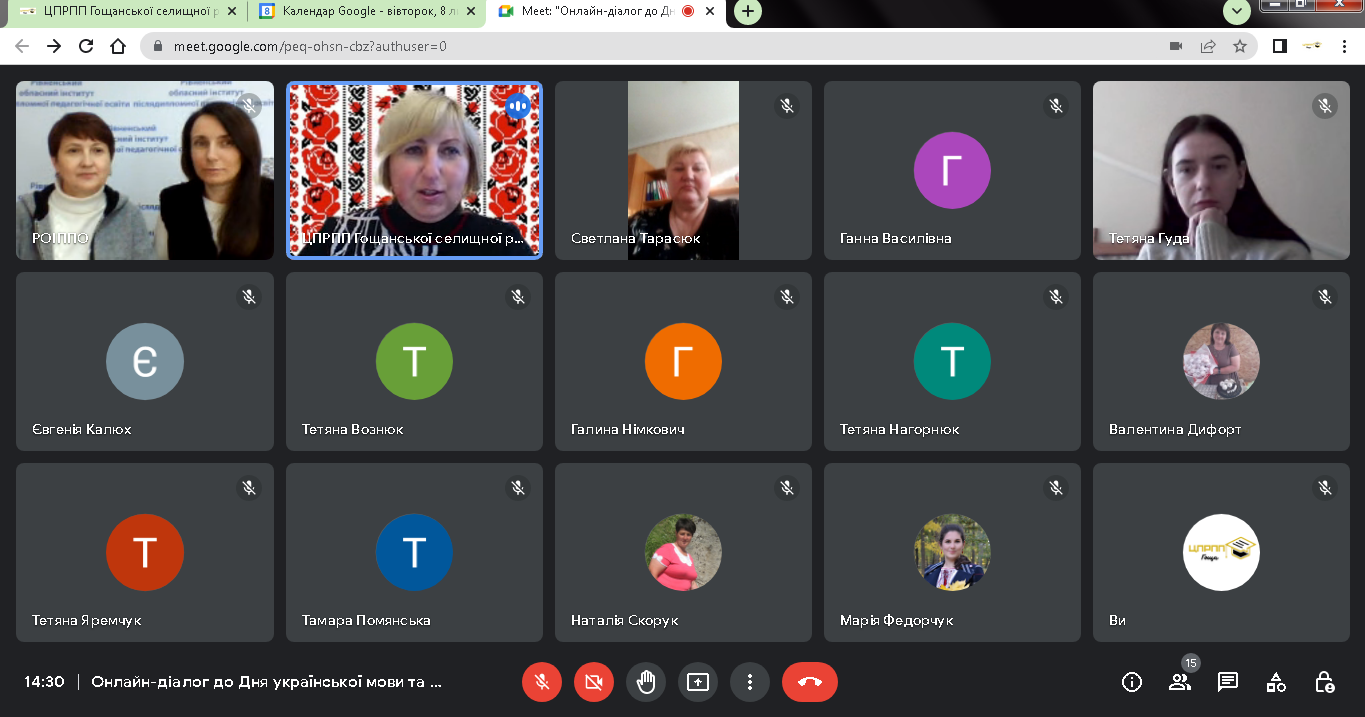
Task: Open host controls lock icon
Action: click(1324, 682)
